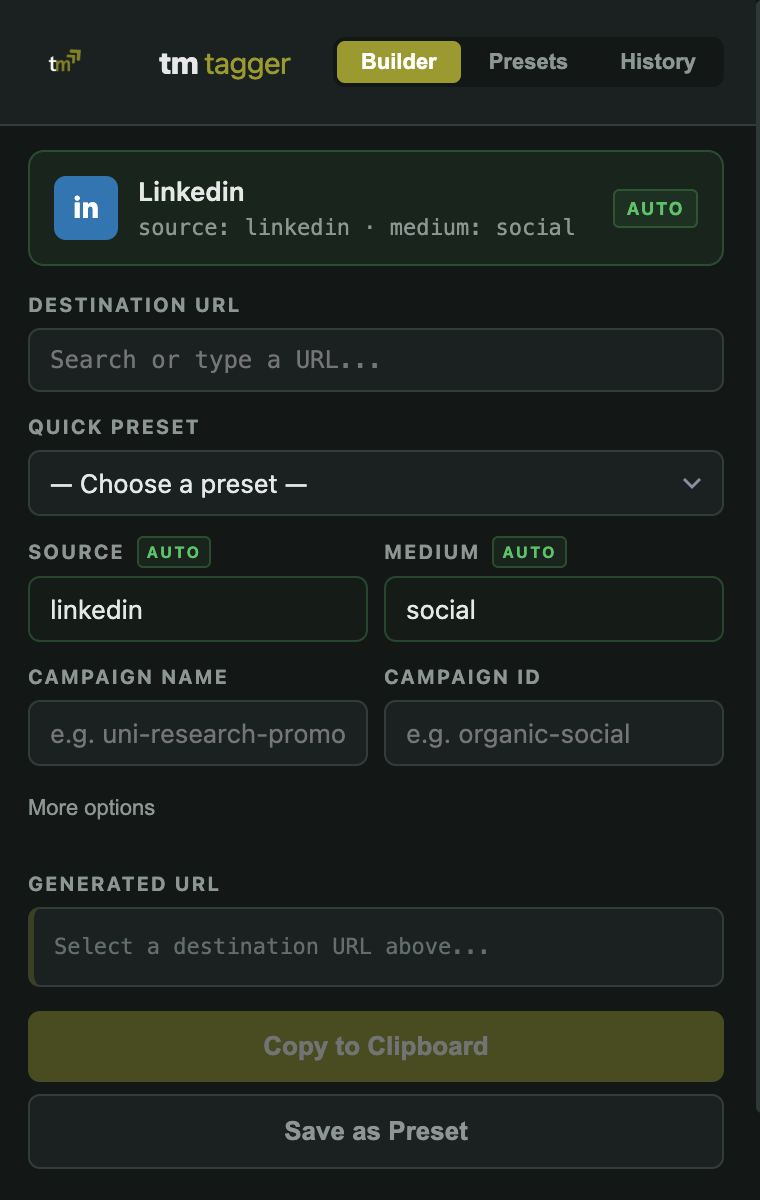Viewport: 760px width, 1200px height.
Task: Click the AUTO badge beside Medium
Action: click(x=529, y=552)
